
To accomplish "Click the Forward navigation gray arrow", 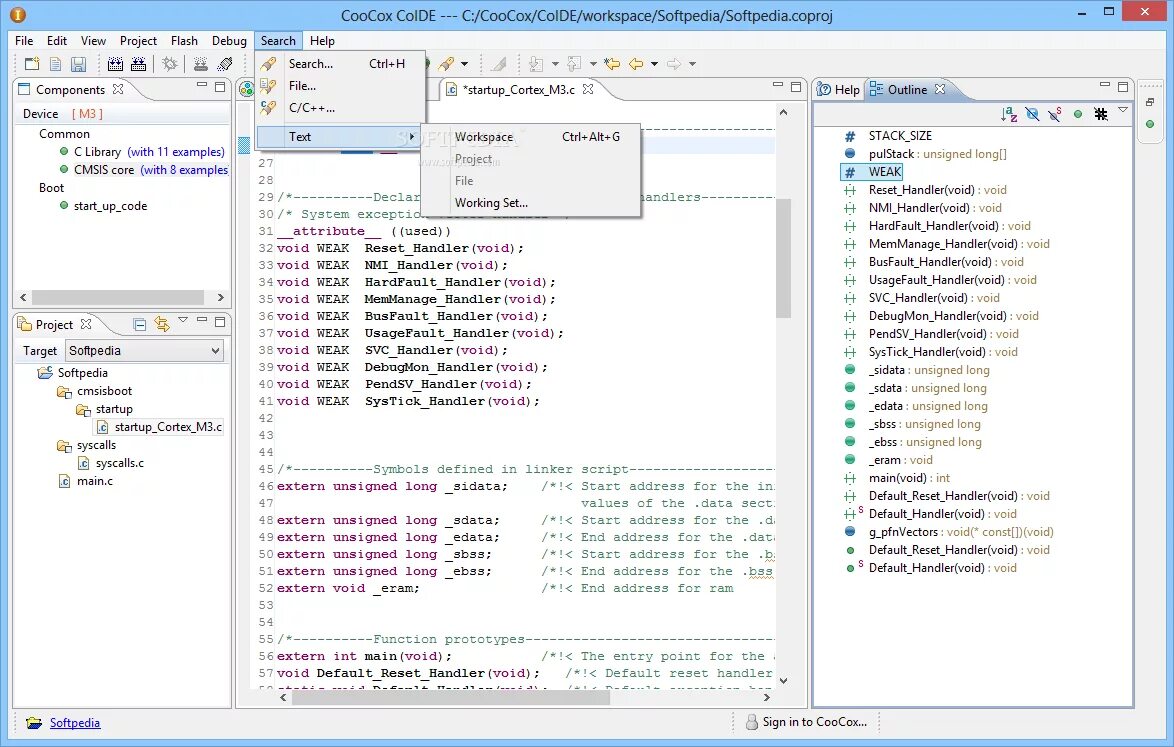I will point(674,64).
